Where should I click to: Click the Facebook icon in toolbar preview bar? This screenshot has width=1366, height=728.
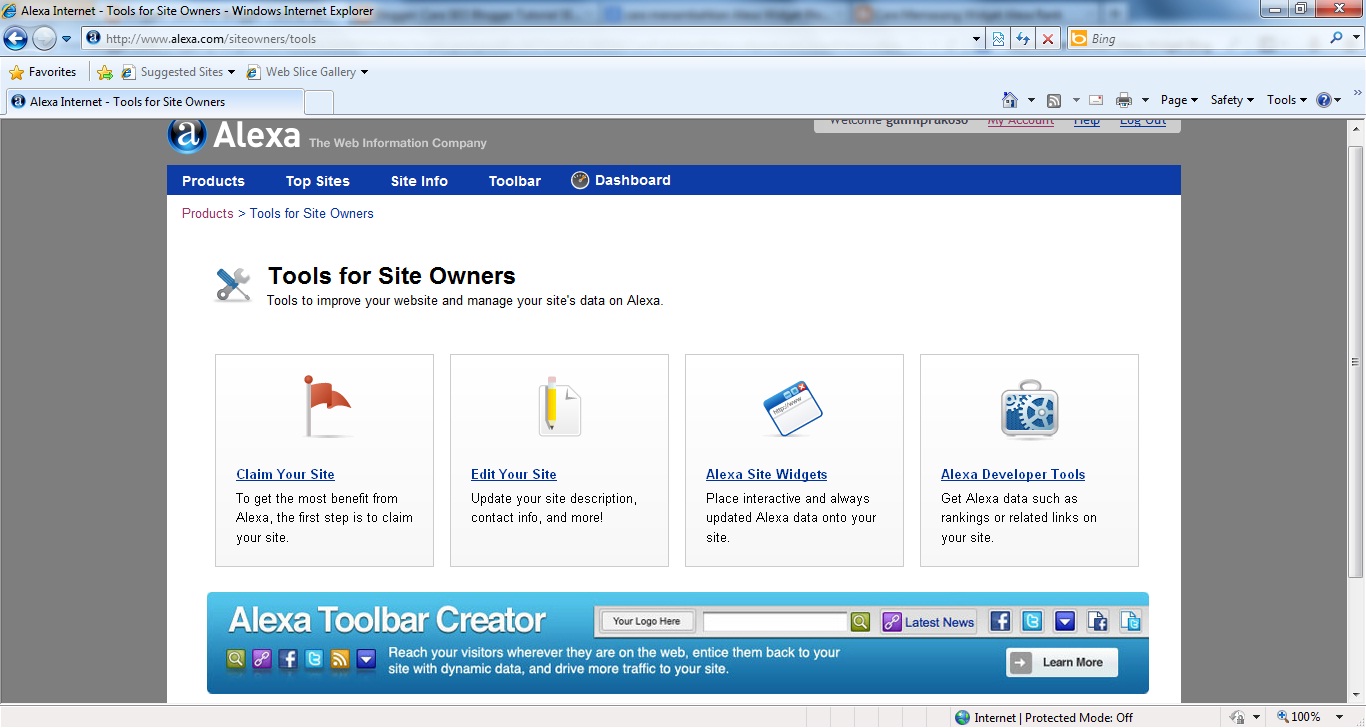click(x=1000, y=621)
